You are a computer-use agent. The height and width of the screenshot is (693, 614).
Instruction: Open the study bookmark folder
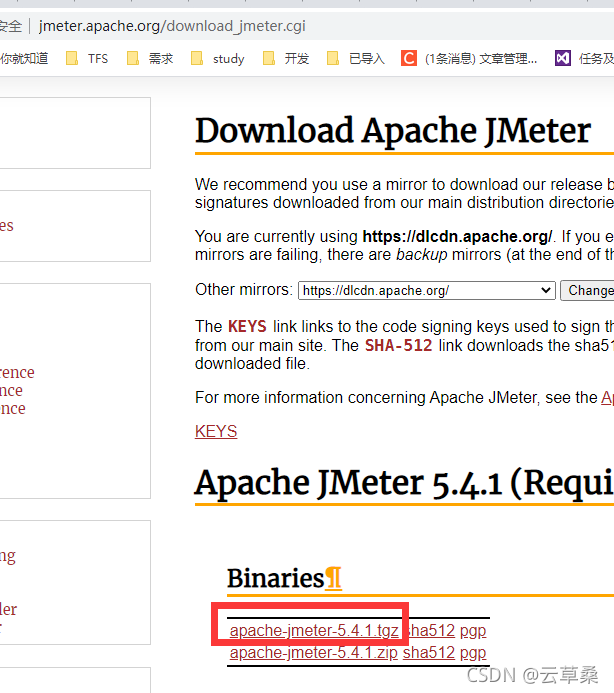point(217,58)
